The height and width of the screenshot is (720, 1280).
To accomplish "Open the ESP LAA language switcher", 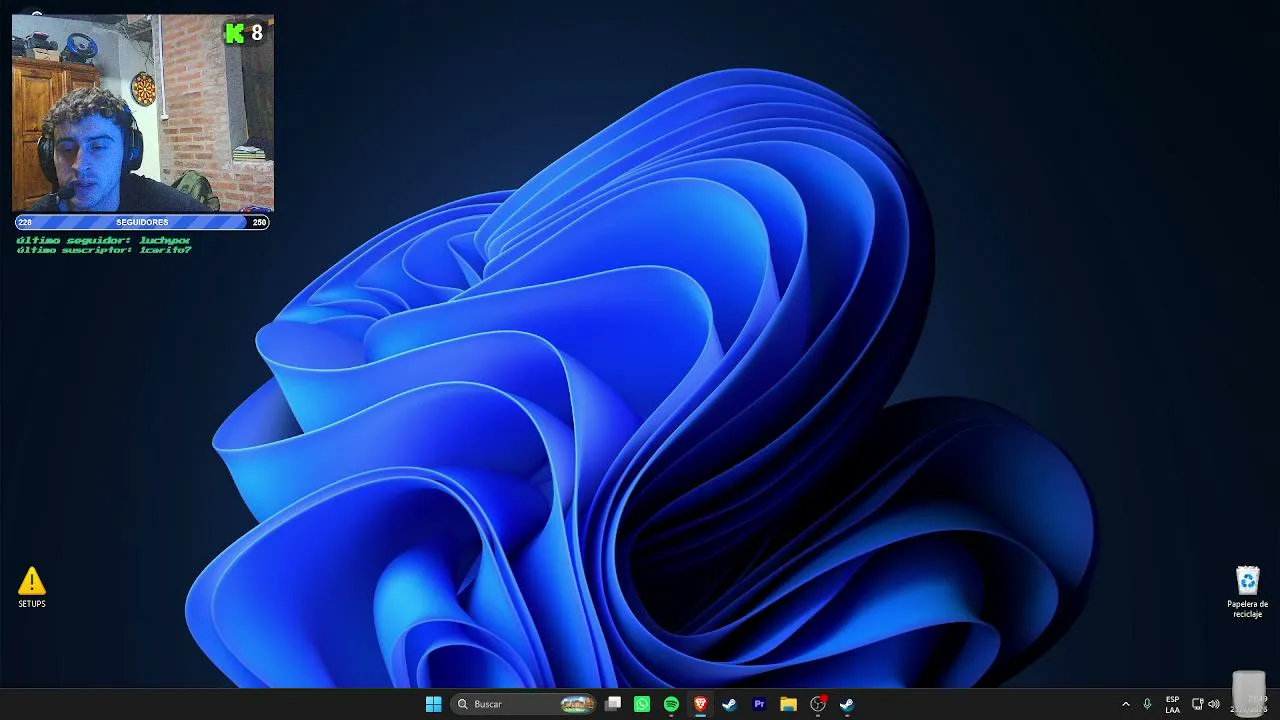I will pyautogui.click(x=1172, y=704).
